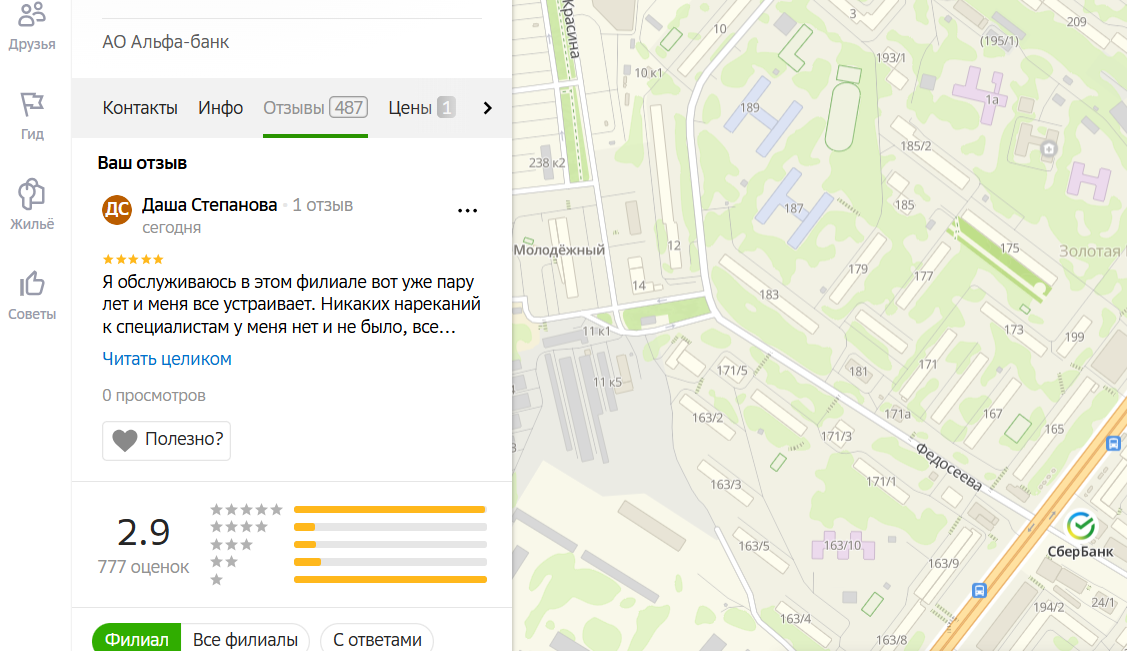Click the three-star rating bar
The height and width of the screenshot is (651, 1127).
coord(390,544)
